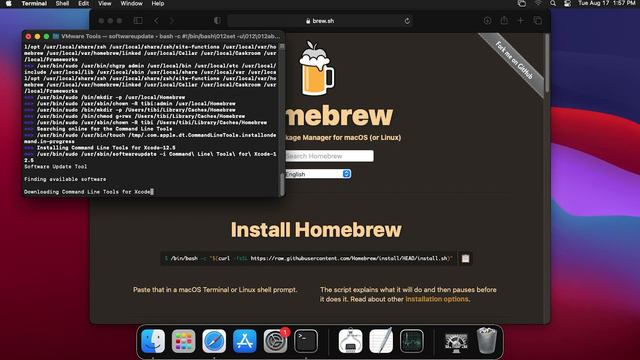Open Control Center from the menu bar
This screenshot has width=640, height=360.
(567, 4)
